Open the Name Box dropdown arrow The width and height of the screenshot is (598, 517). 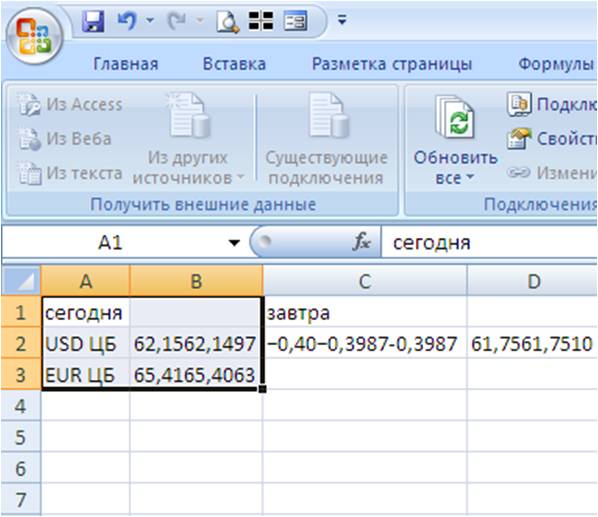[x=234, y=242]
